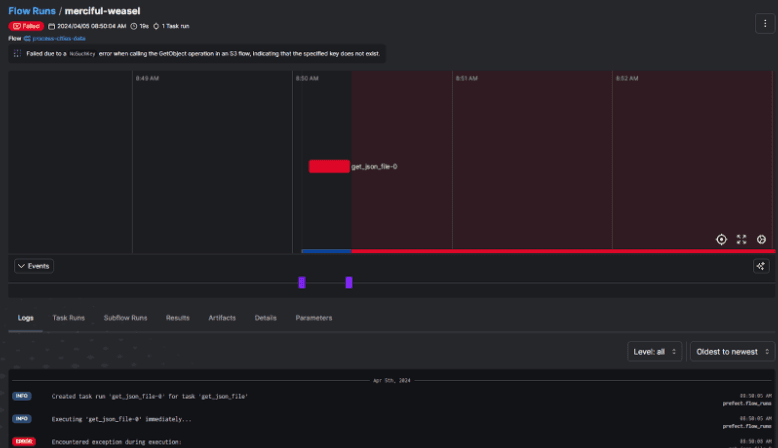Image resolution: width=778 pixels, height=448 pixels.
Task: Click the AI summary icon before error text
Action: (x=17, y=53)
